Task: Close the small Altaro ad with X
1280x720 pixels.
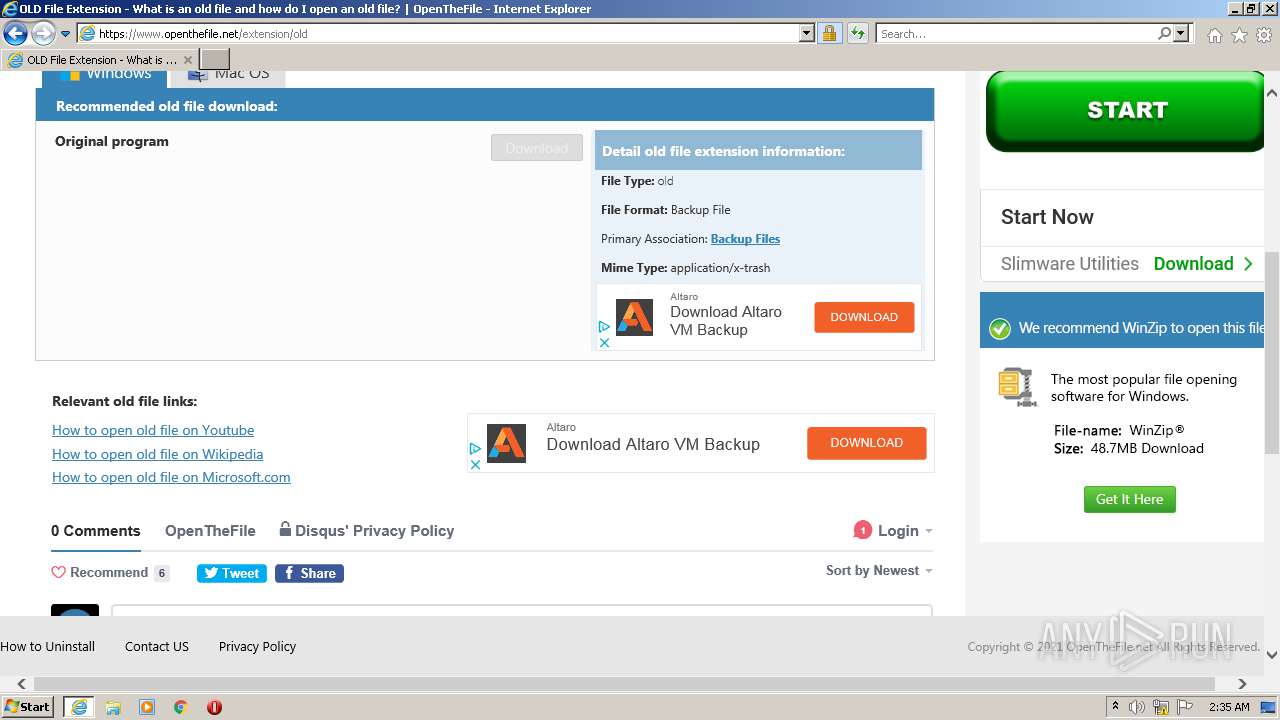Action: (x=604, y=342)
